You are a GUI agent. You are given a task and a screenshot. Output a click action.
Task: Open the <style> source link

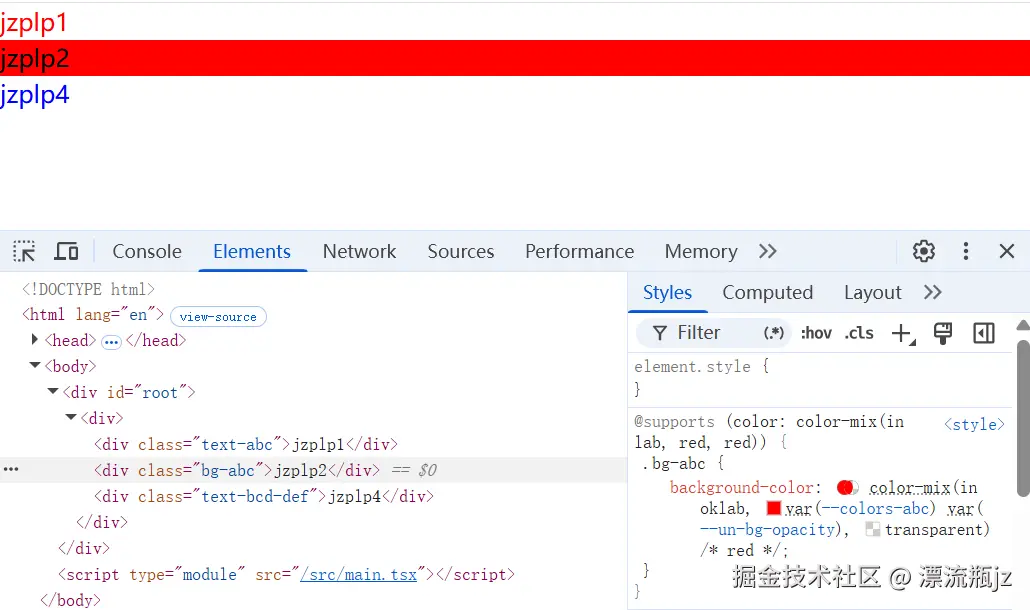click(x=974, y=424)
